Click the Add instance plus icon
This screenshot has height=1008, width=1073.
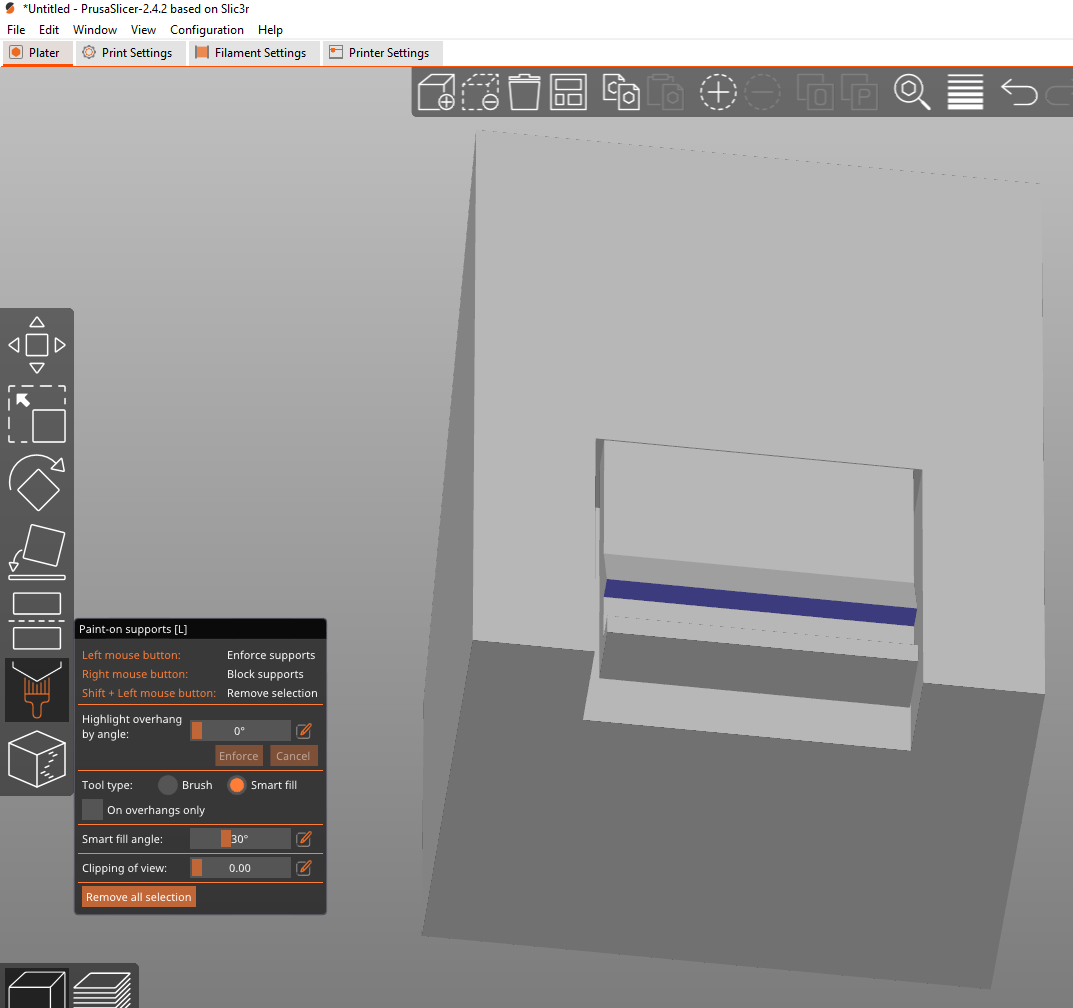coord(718,92)
